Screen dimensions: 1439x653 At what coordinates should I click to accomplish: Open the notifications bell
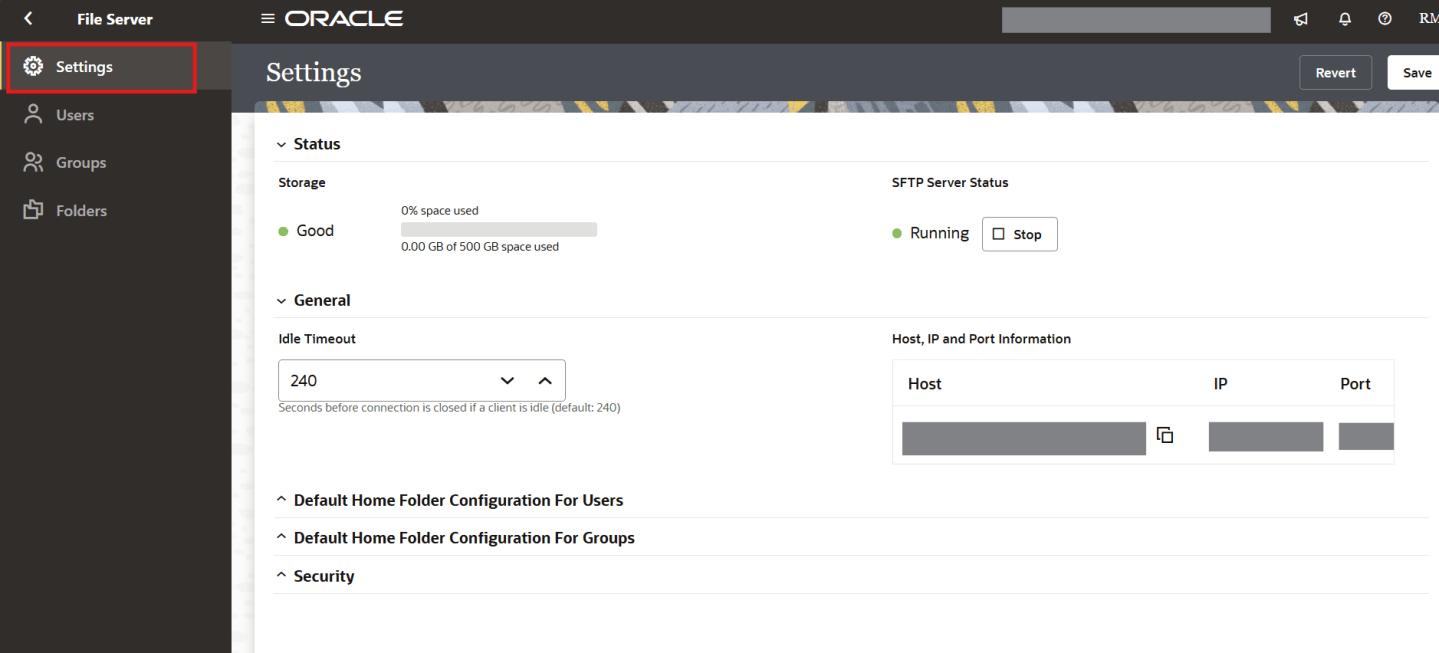[x=1344, y=19]
